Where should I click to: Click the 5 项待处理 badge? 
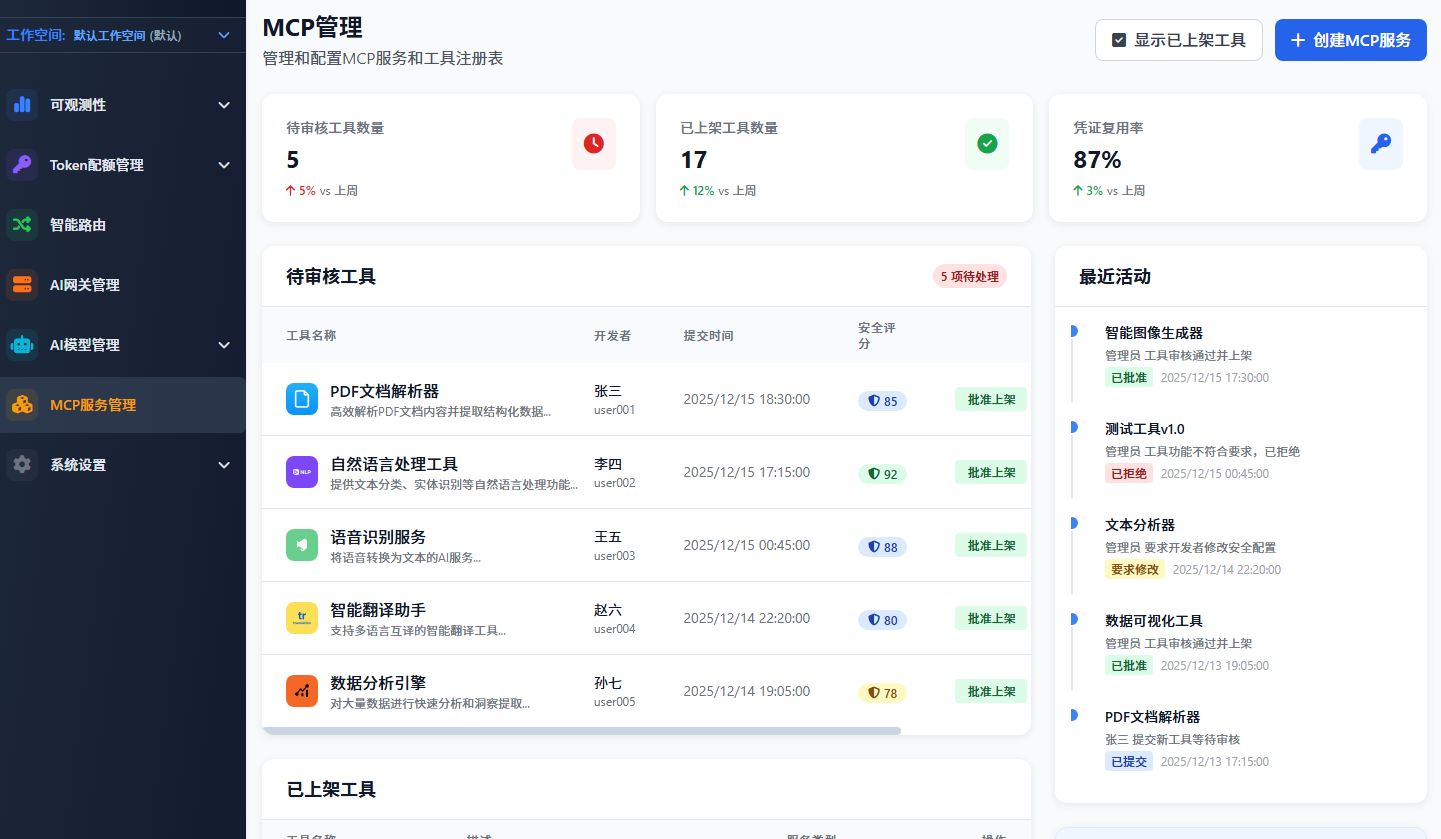pos(969,276)
